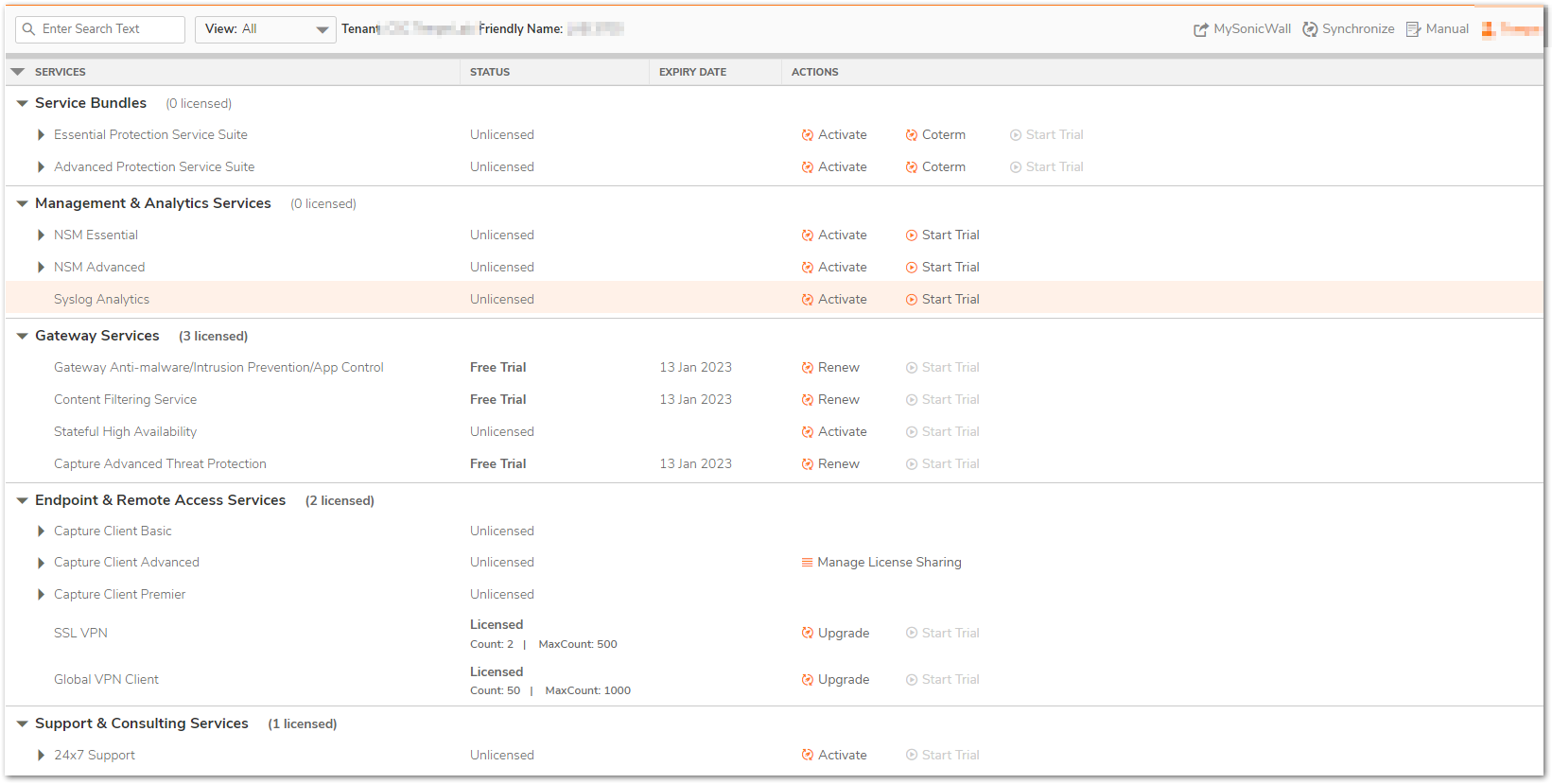Screen dimensions: 1552x784
Task: Click Activate icon for Essential Protection Service Suite
Action: [807, 135]
